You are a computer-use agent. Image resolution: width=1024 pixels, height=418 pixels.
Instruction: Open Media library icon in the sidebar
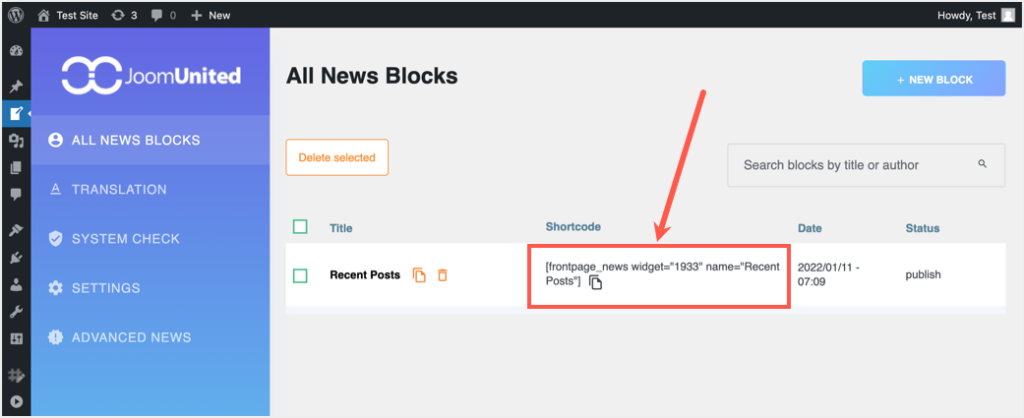[x=16, y=141]
